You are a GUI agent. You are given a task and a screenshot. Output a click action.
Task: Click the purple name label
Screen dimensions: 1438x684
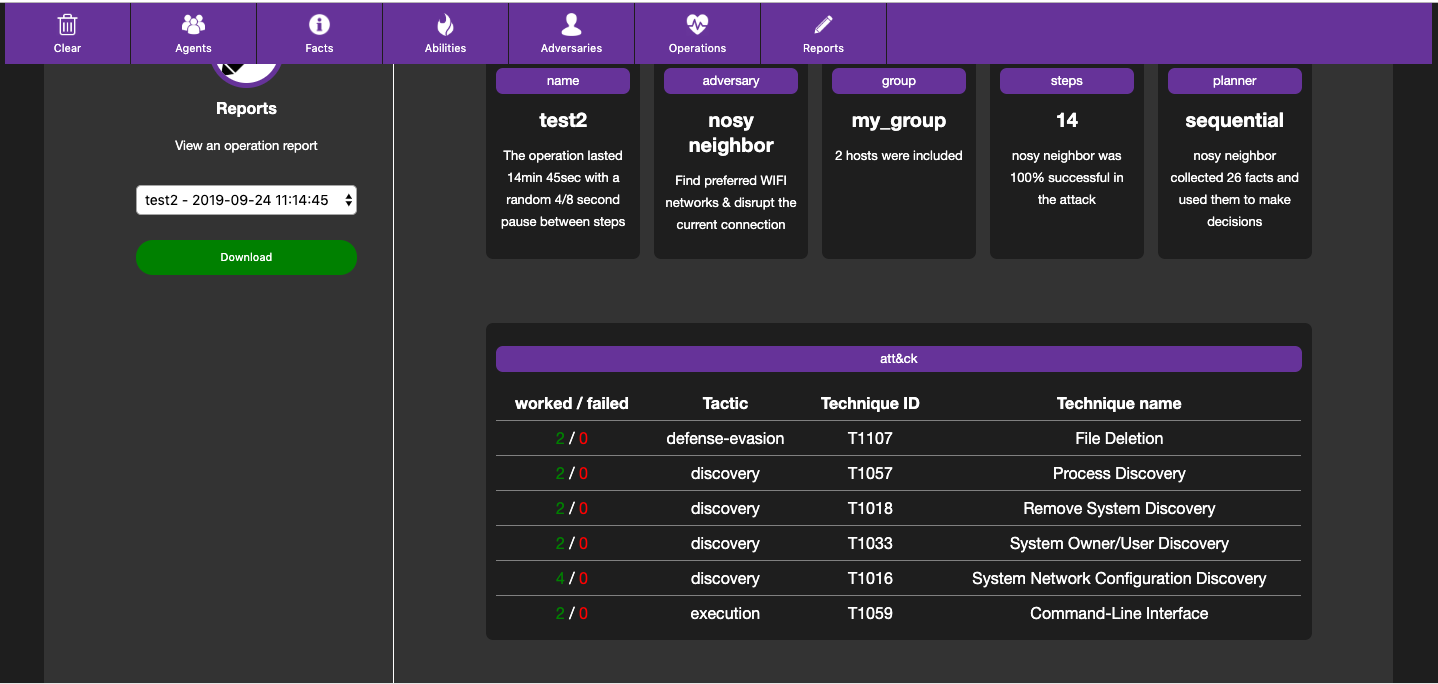563,81
